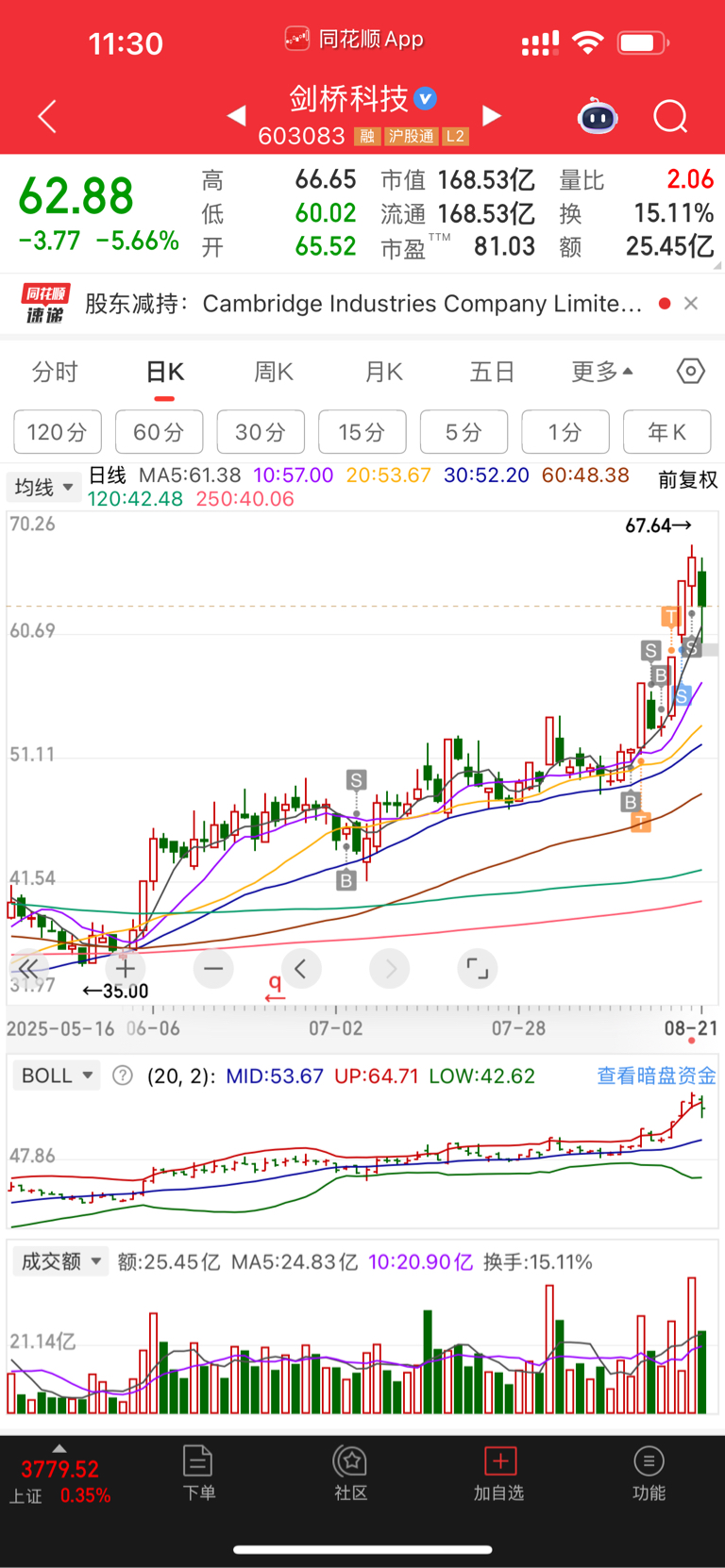Image resolution: width=725 pixels, height=1568 pixels.
Task: Open 查看暗盘资金 link
Action: (657, 1076)
